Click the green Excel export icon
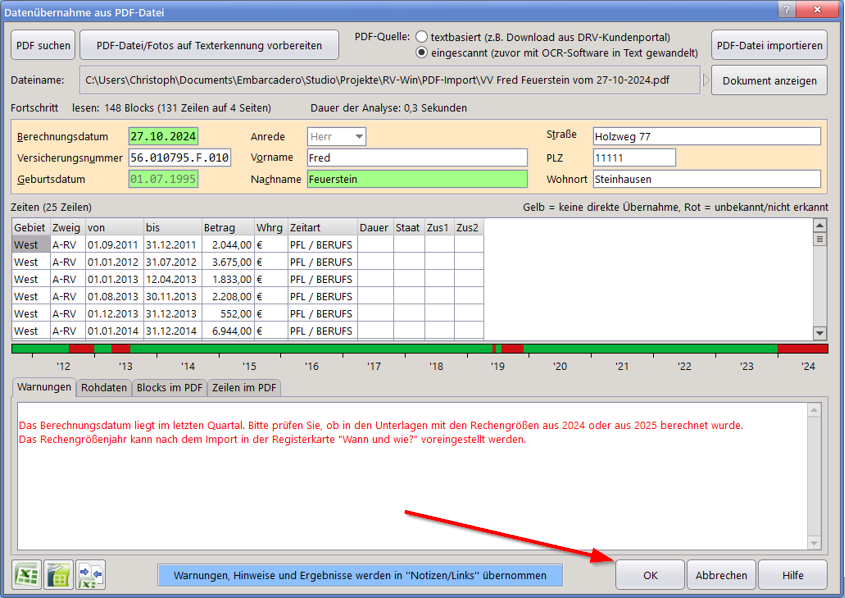 tap(27, 575)
